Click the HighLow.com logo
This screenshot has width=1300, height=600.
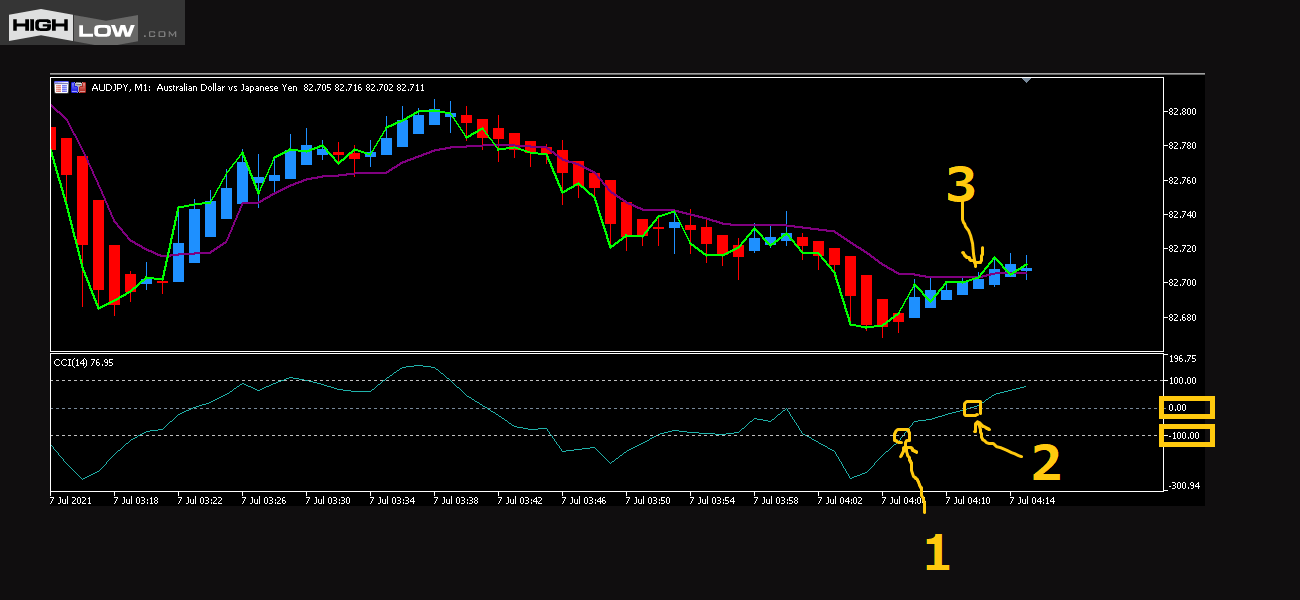pyautogui.click(x=93, y=23)
